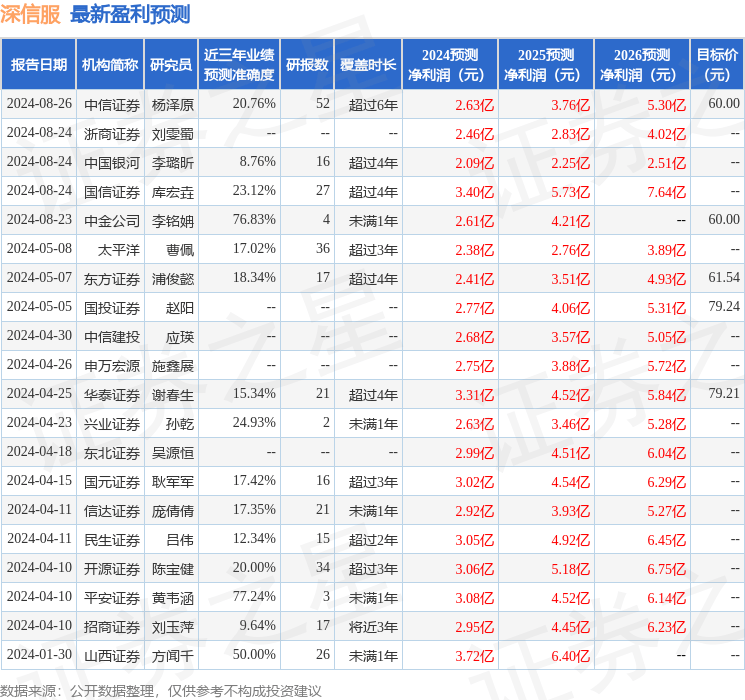This screenshot has width=745, height=700.
Task: Click the 6.40亿 net profit forecast
Action: 570,655
